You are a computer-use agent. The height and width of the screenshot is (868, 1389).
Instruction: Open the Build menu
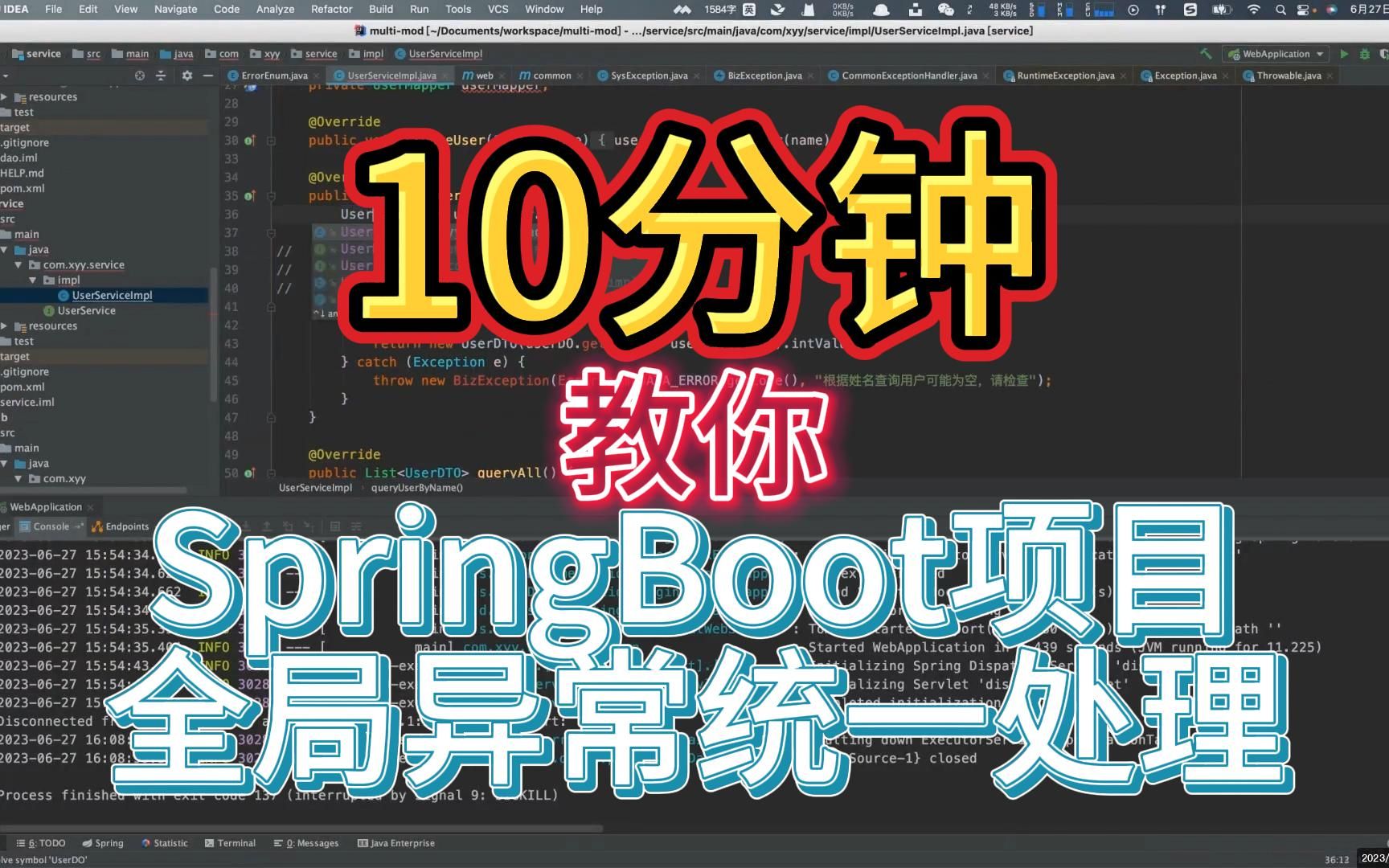381,9
